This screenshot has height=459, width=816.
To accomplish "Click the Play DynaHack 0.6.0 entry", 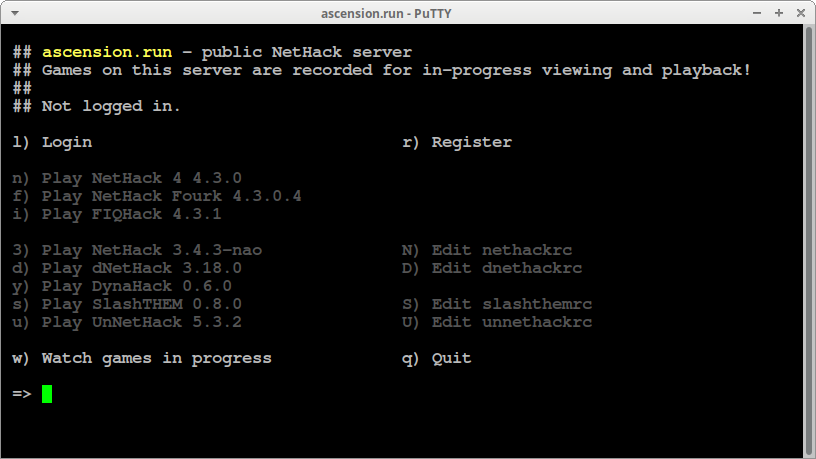I will click(x=122, y=286).
